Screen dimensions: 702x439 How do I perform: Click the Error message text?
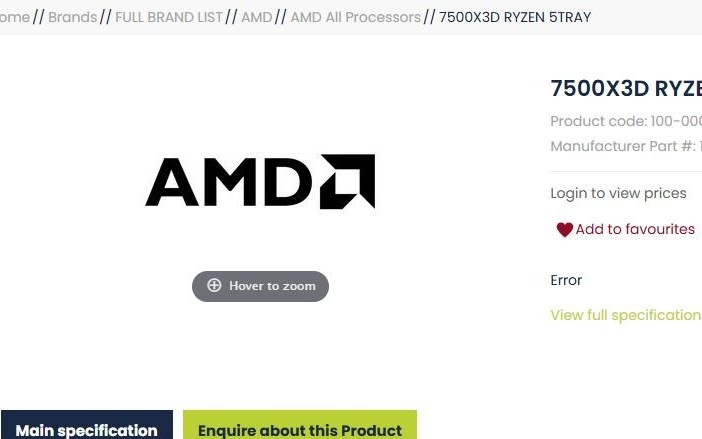coord(566,280)
